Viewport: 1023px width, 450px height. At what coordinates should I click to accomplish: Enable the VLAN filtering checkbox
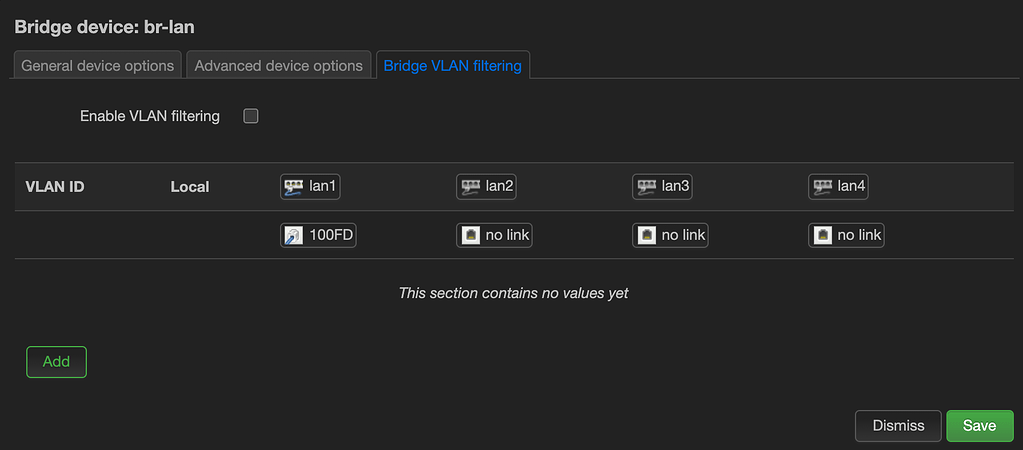[251, 116]
